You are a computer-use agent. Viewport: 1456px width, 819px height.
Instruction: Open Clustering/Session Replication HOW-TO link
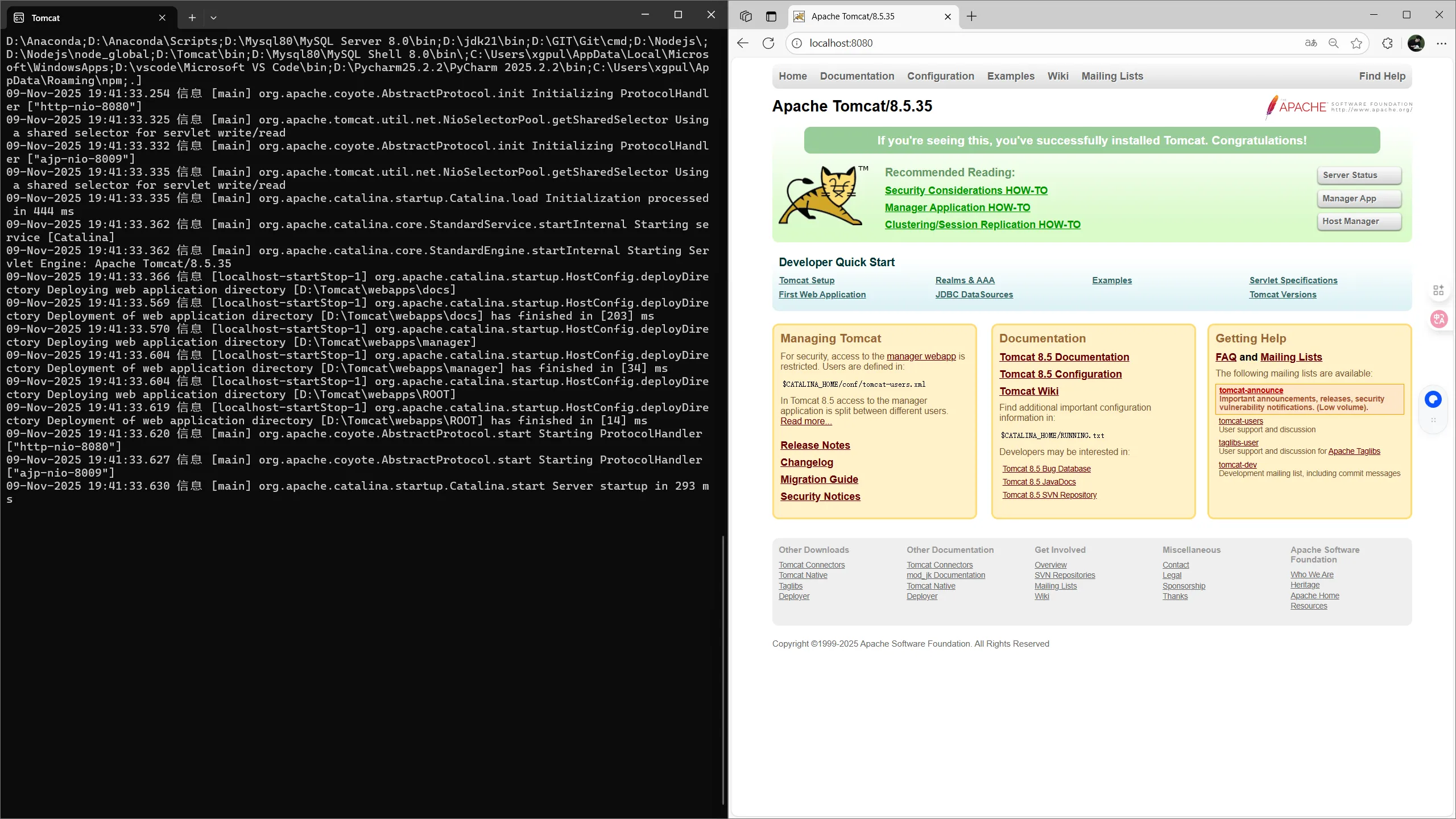[982, 225]
